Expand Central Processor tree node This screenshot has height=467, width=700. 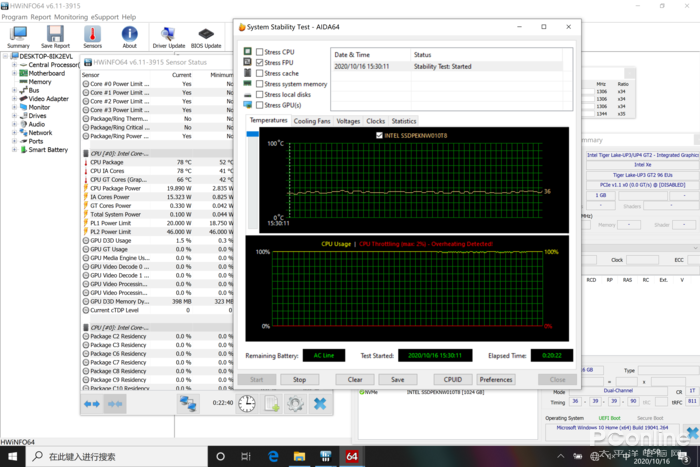point(14,65)
